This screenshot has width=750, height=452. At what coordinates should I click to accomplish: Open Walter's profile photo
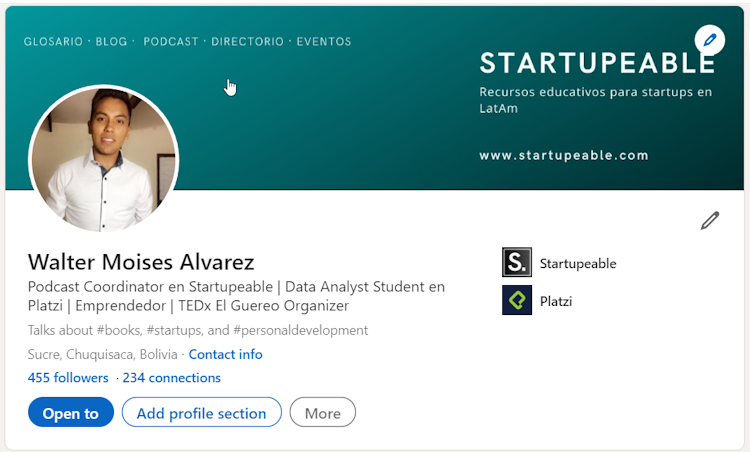[103, 159]
